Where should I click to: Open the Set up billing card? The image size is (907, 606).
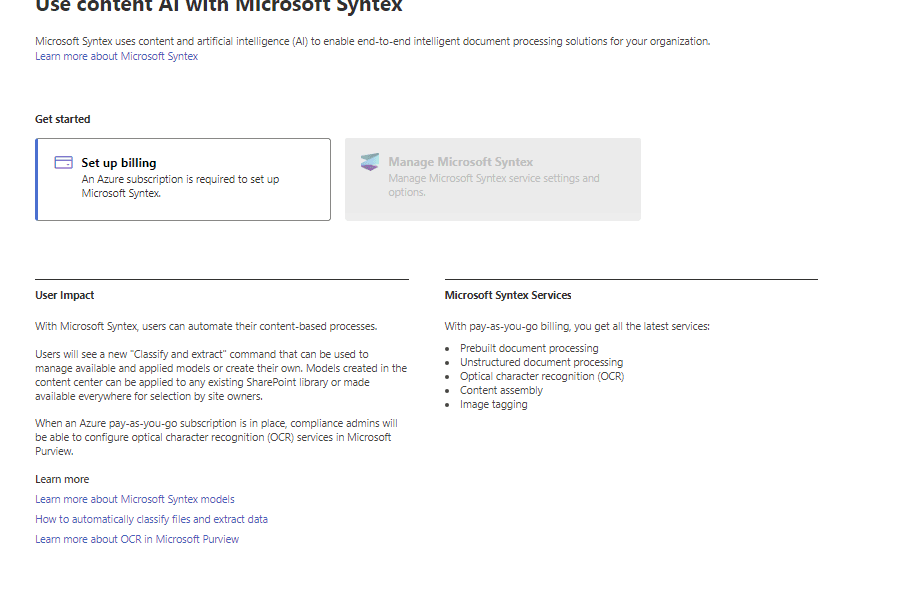[x=183, y=179]
